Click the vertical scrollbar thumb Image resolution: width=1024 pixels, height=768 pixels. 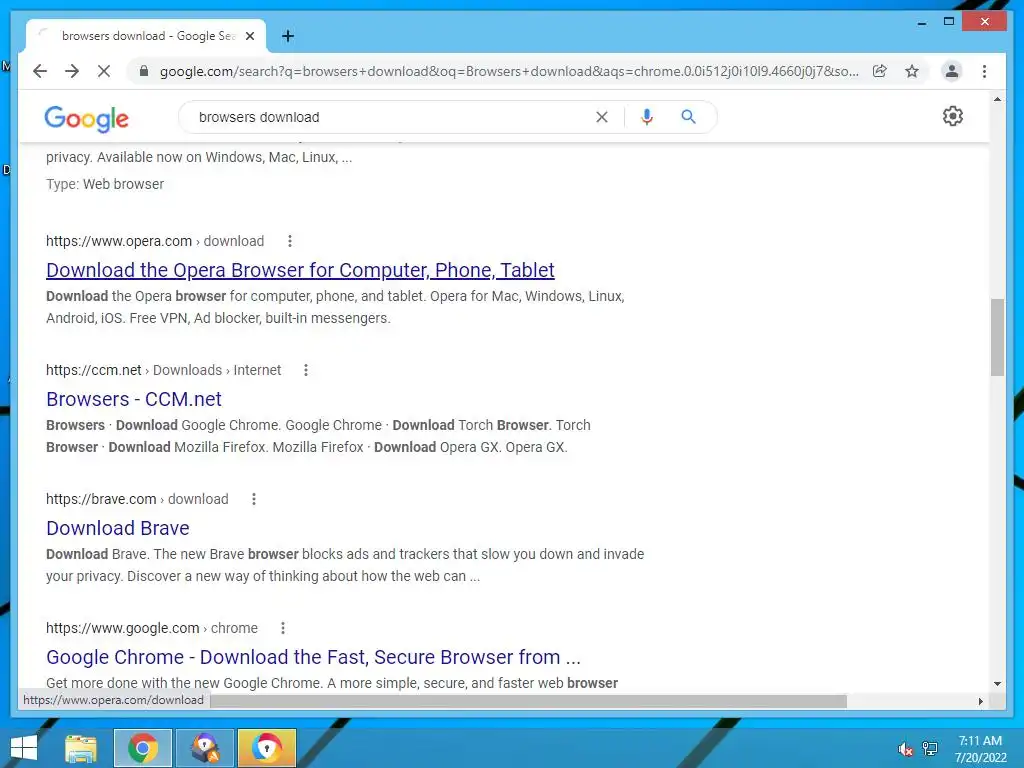click(x=997, y=338)
